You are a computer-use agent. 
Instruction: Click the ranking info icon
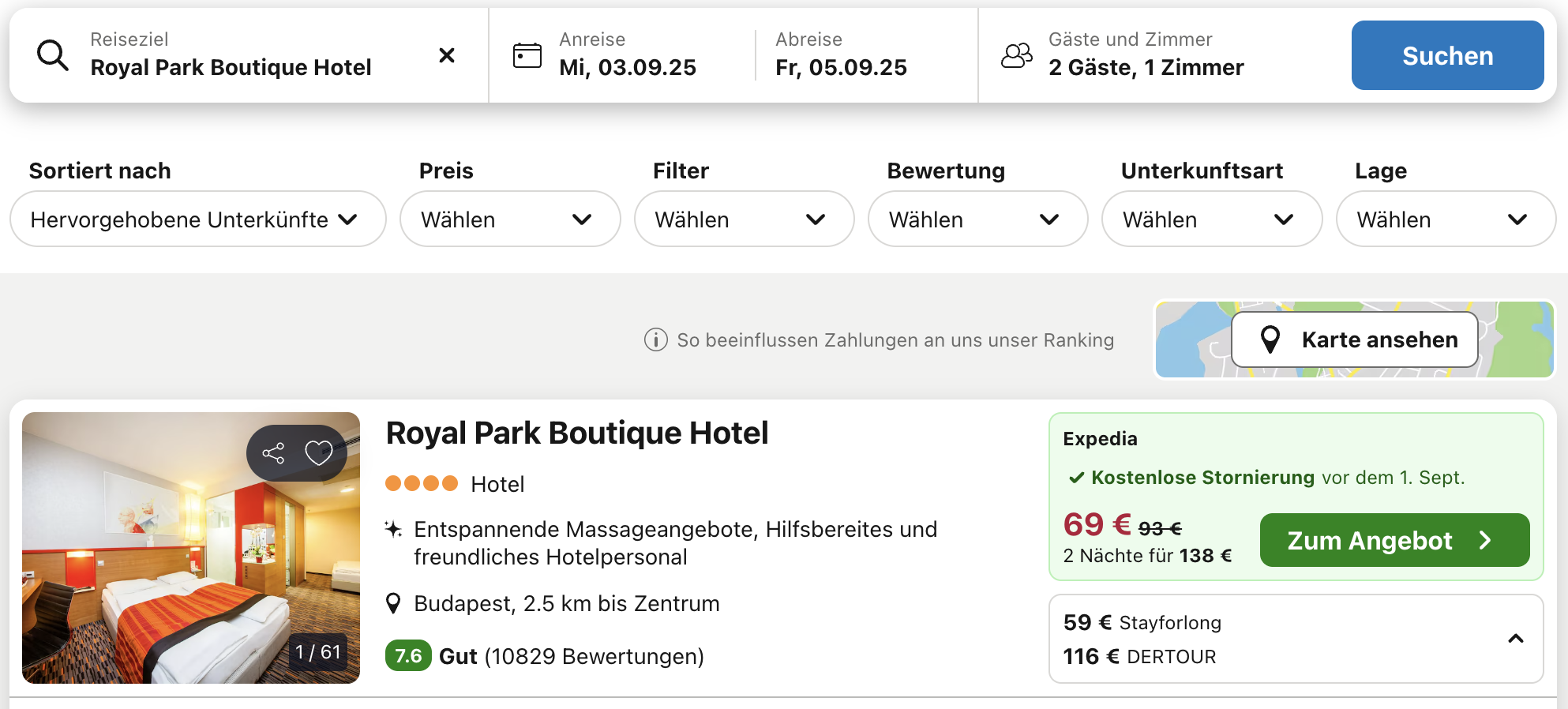click(656, 339)
